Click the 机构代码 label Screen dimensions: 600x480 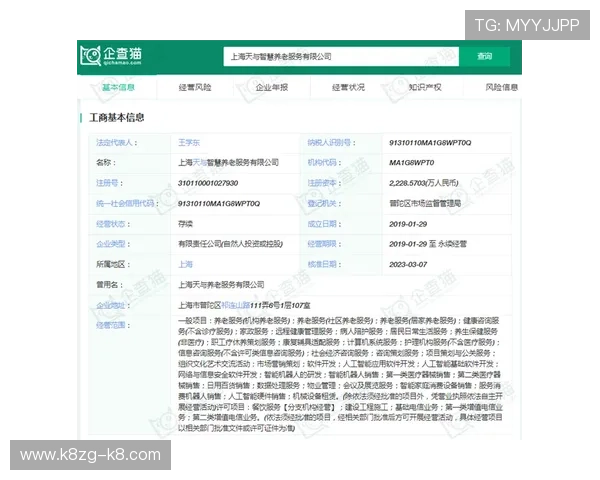click(324, 163)
